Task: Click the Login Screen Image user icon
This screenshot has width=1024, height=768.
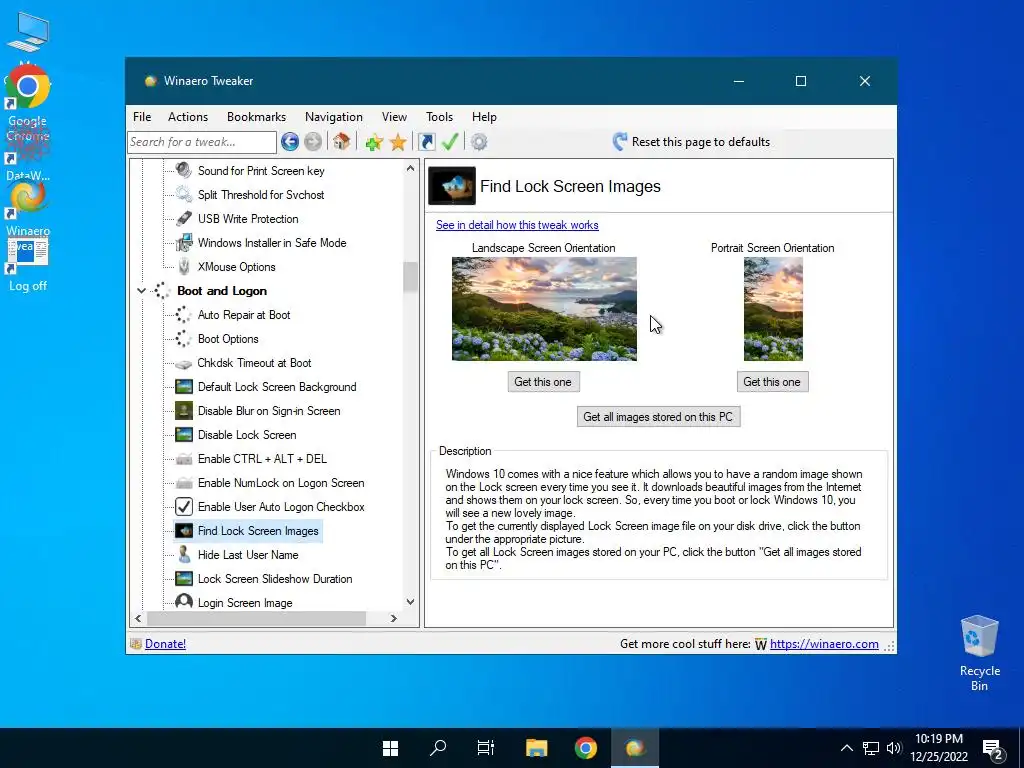Action: coord(184,601)
